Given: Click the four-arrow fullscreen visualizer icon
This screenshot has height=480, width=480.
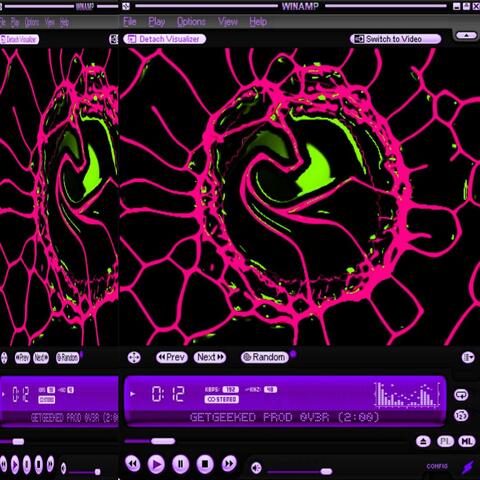Looking at the screenshot, I should pos(134,357).
